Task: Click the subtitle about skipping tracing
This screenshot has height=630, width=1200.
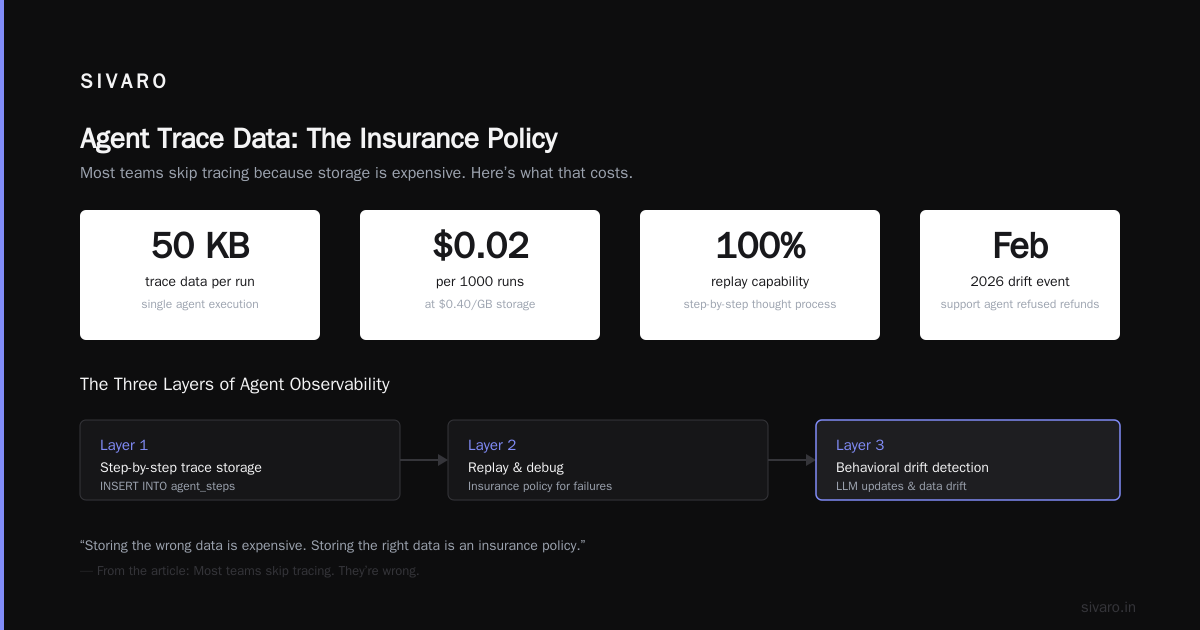Action: pyautogui.click(x=356, y=173)
